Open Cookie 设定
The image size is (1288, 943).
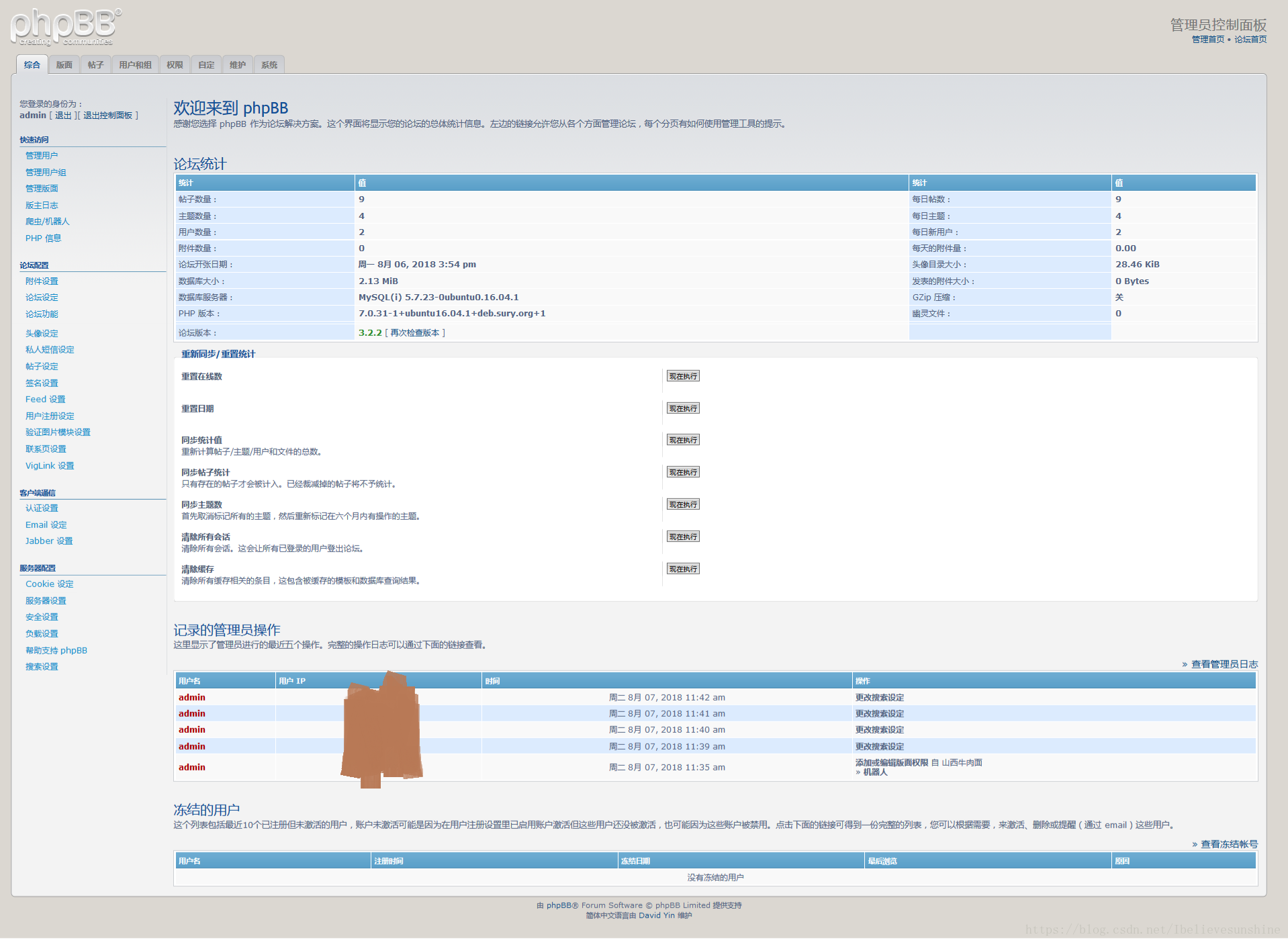(x=49, y=584)
